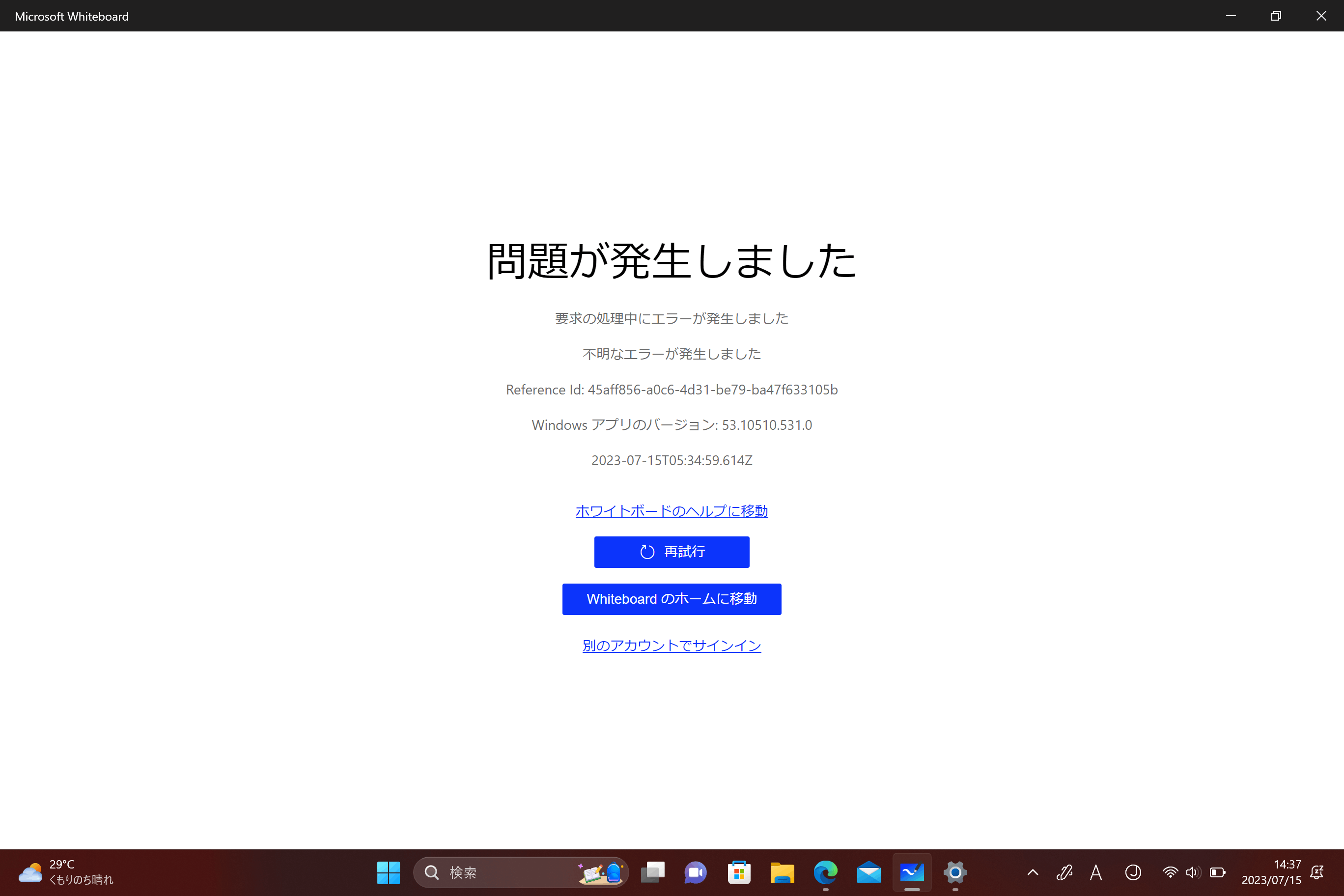1344x896 pixels.
Task: Click the app version 53.10510.531.0 text
Action: (767, 425)
